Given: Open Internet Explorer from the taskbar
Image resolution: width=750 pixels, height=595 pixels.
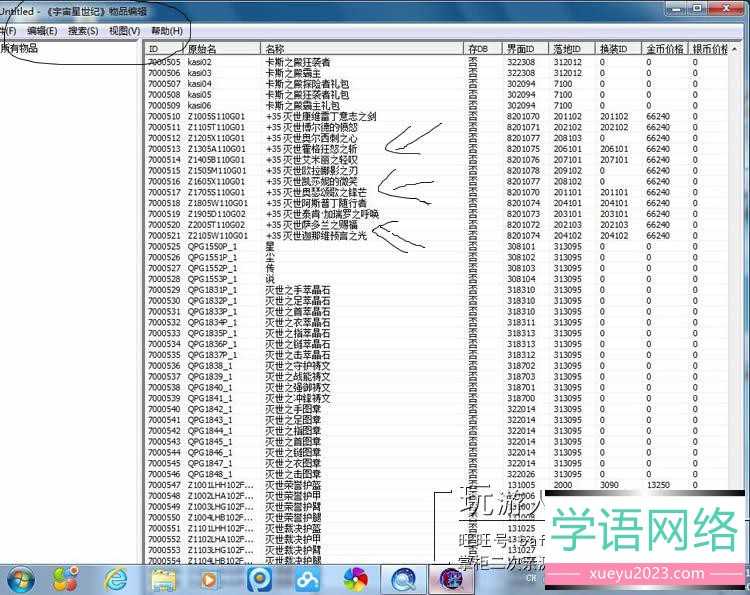Looking at the screenshot, I should tap(116, 578).
